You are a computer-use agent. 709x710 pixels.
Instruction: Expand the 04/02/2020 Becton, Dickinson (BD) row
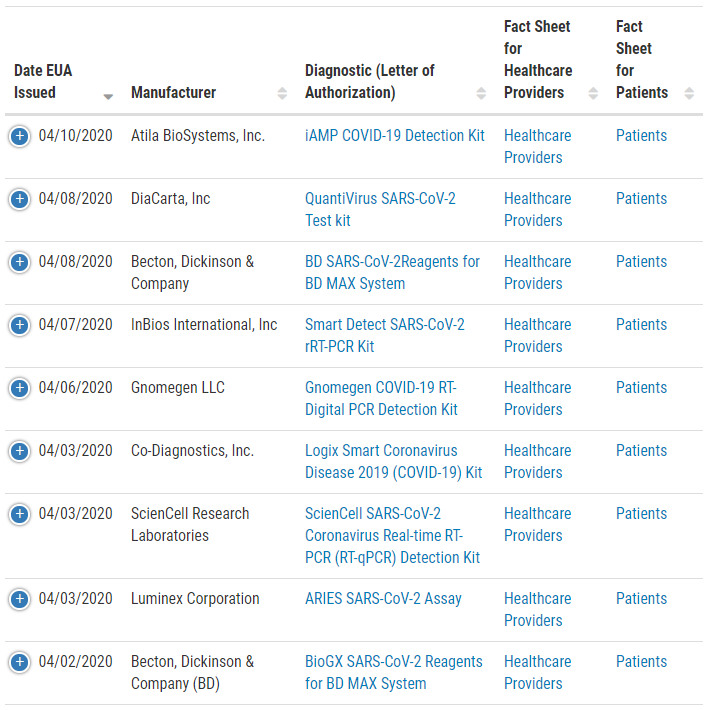pyautogui.click(x=19, y=662)
